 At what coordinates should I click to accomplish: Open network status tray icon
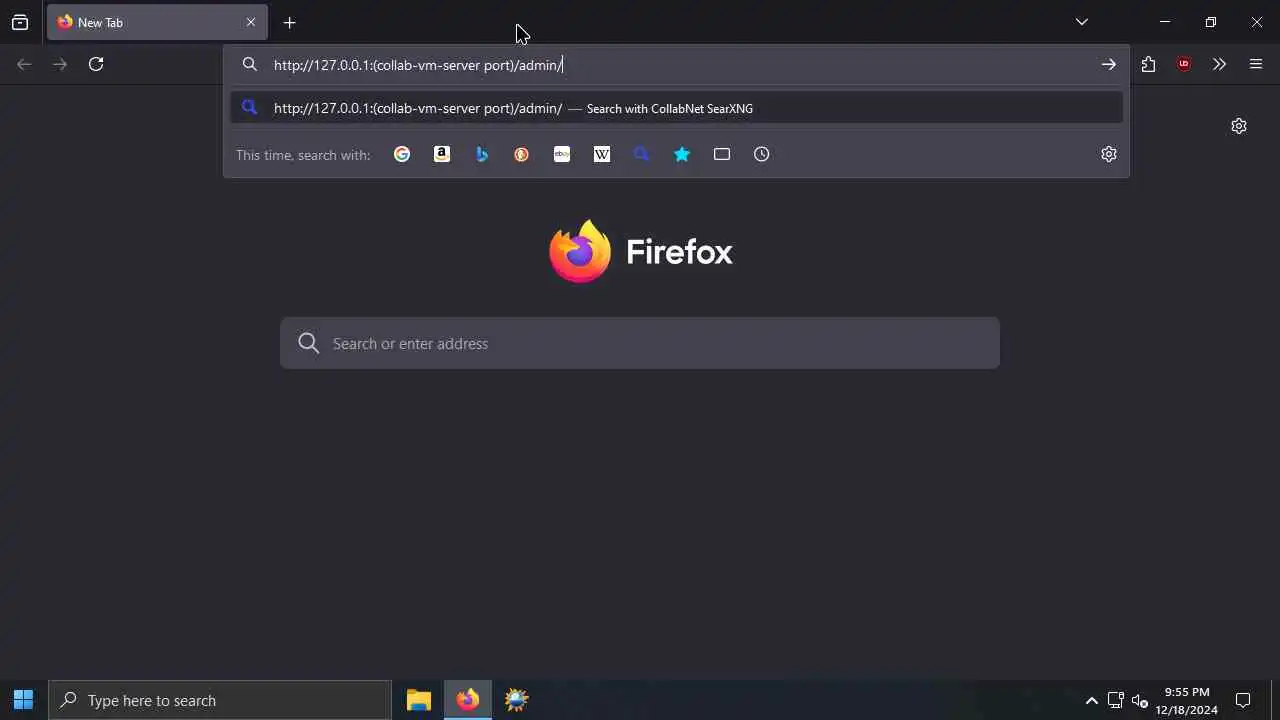click(x=1116, y=700)
